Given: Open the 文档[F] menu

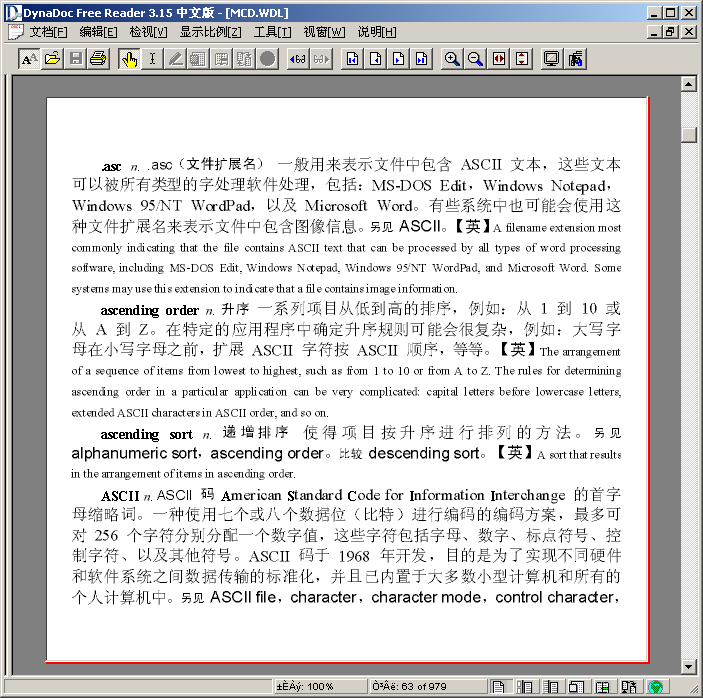Looking at the screenshot, I should click(x=48, y=32).
